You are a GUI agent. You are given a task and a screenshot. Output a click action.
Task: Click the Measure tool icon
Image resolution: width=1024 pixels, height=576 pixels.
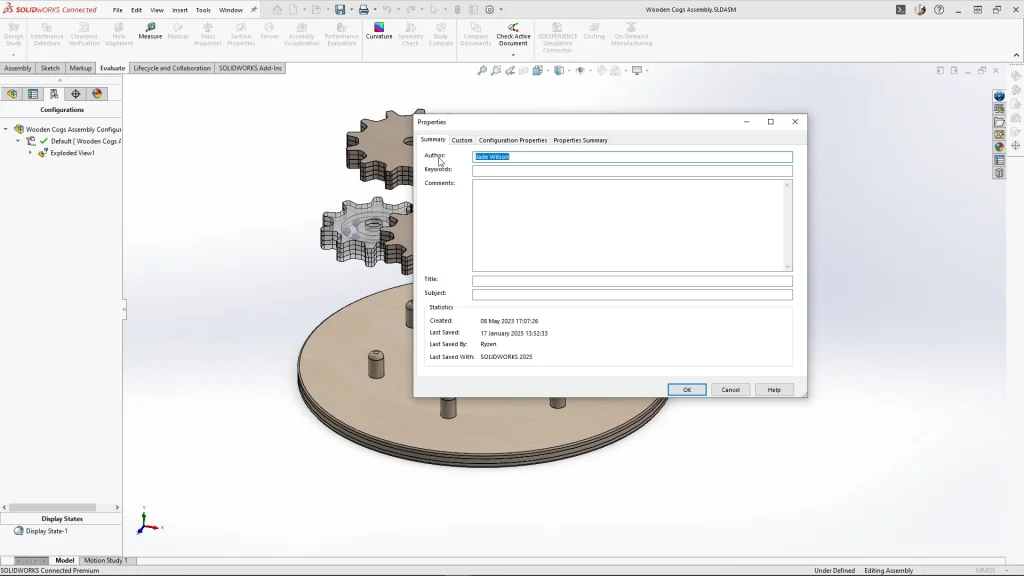point(150,28)
